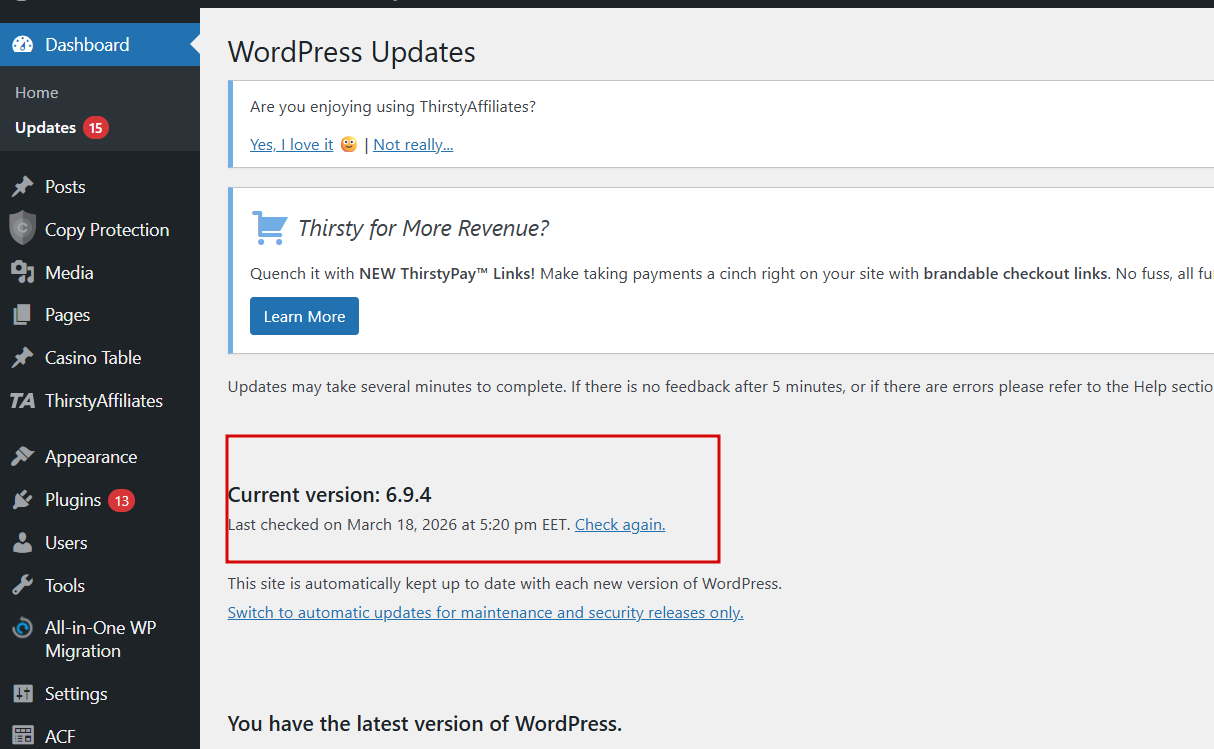Click the 'Current version: 6.9.4' text
The image size is (1214, 749).
pyautogui.click(x=330, y=495)
